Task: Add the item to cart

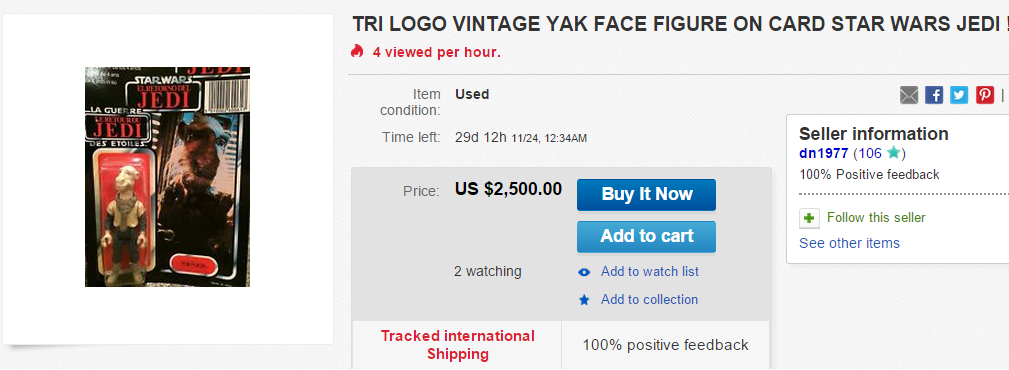Action: (x=646, y=236)
